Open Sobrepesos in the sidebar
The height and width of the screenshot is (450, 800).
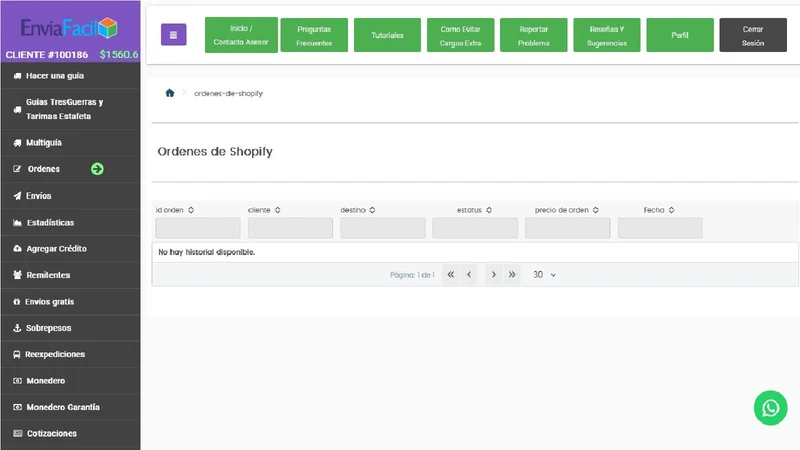71,328
